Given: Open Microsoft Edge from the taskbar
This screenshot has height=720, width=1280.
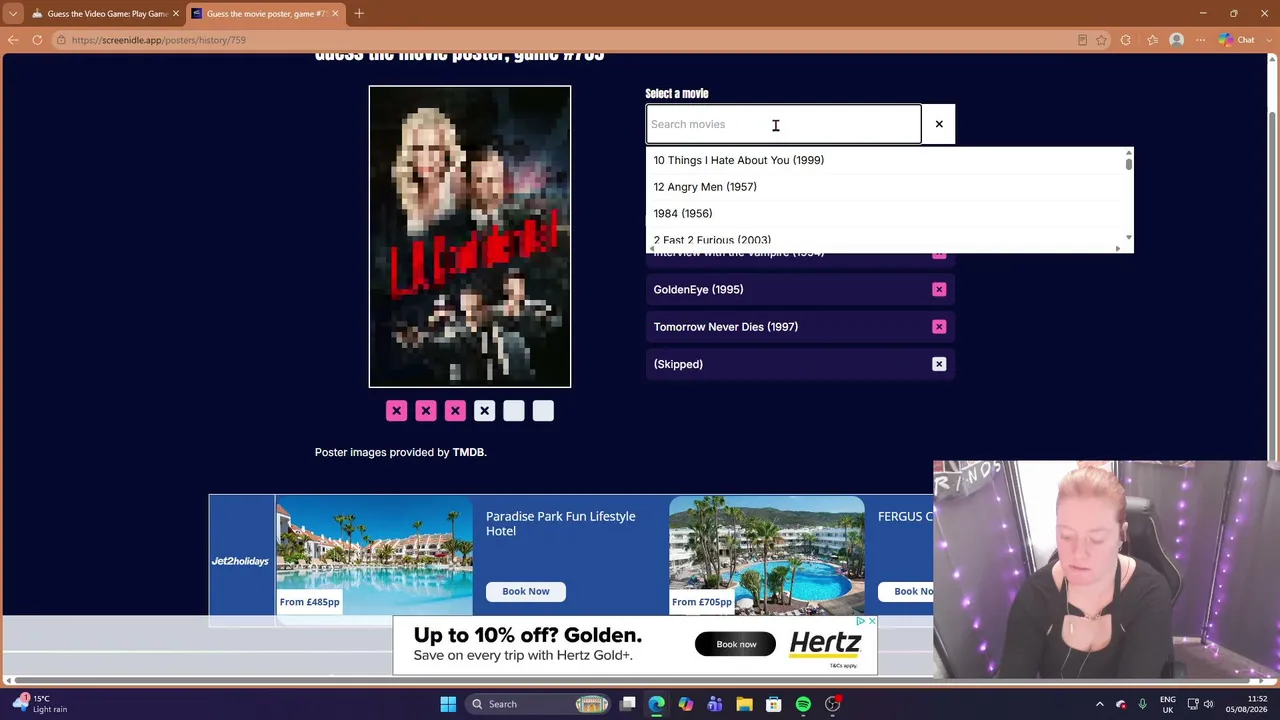Looking at the screenshot, I should click(x=657, y=704).
